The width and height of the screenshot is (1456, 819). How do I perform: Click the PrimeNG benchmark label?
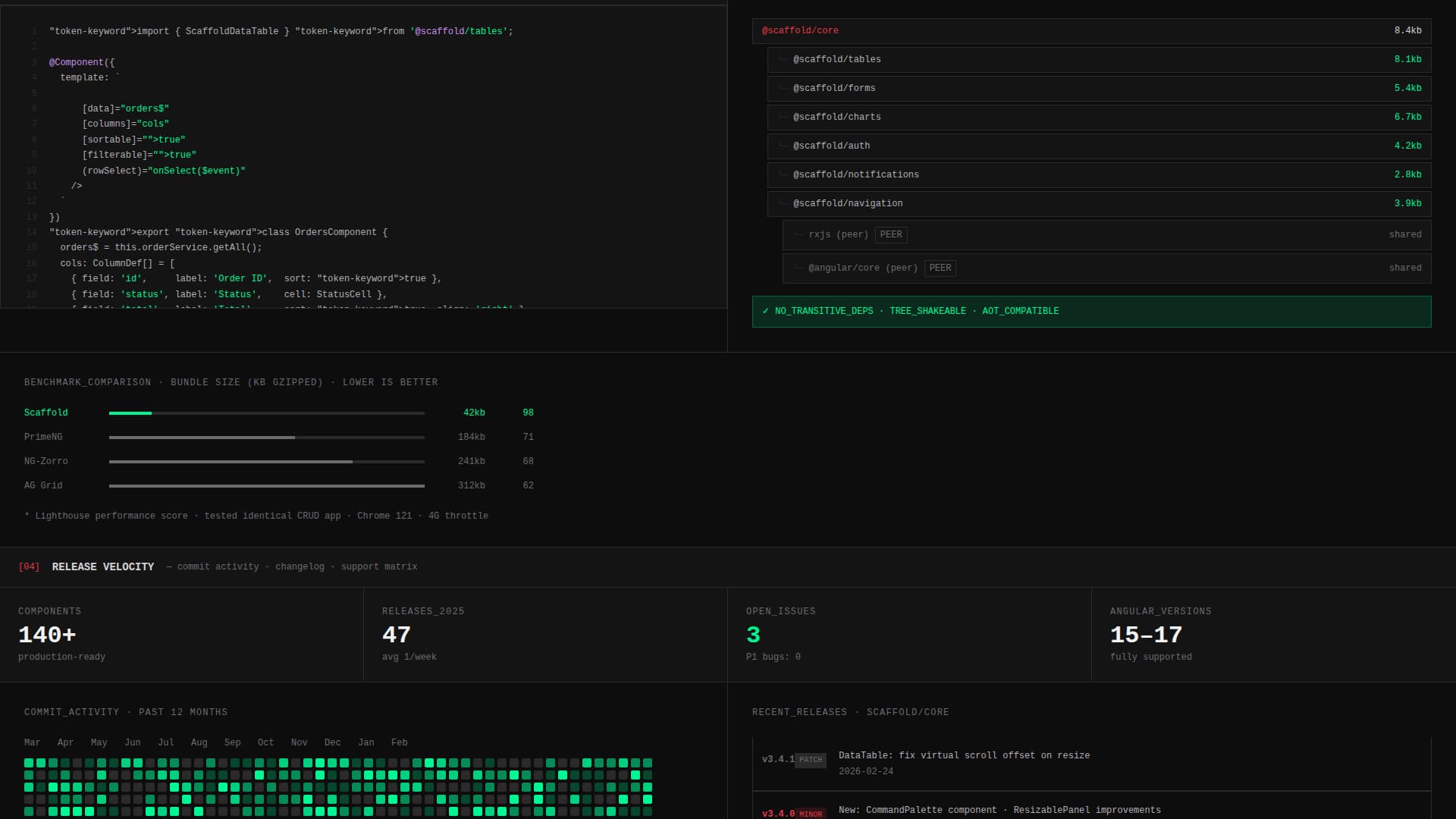[x=43, y=438]
